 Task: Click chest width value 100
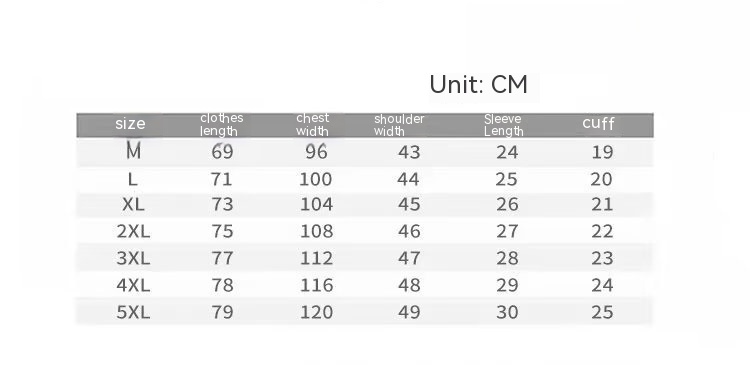pyautogui.click(x=316, y=179)
